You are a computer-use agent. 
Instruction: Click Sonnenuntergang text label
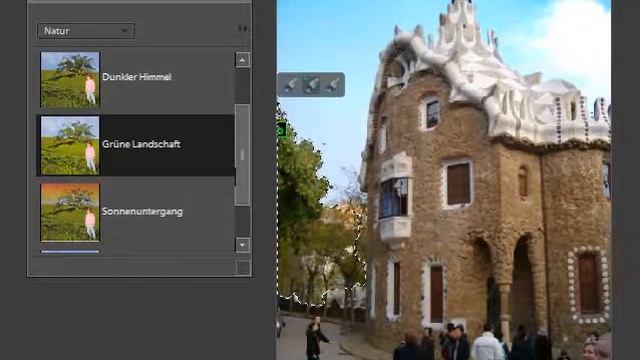[x=142, y=211]
